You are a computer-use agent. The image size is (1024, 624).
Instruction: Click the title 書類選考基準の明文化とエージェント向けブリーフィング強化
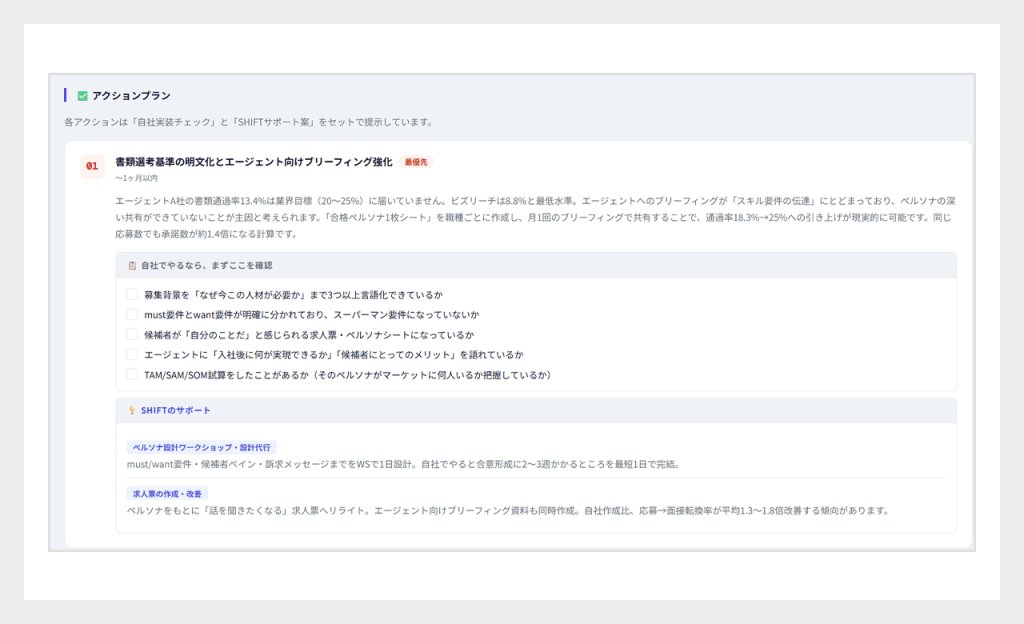[x=254, y=162]
